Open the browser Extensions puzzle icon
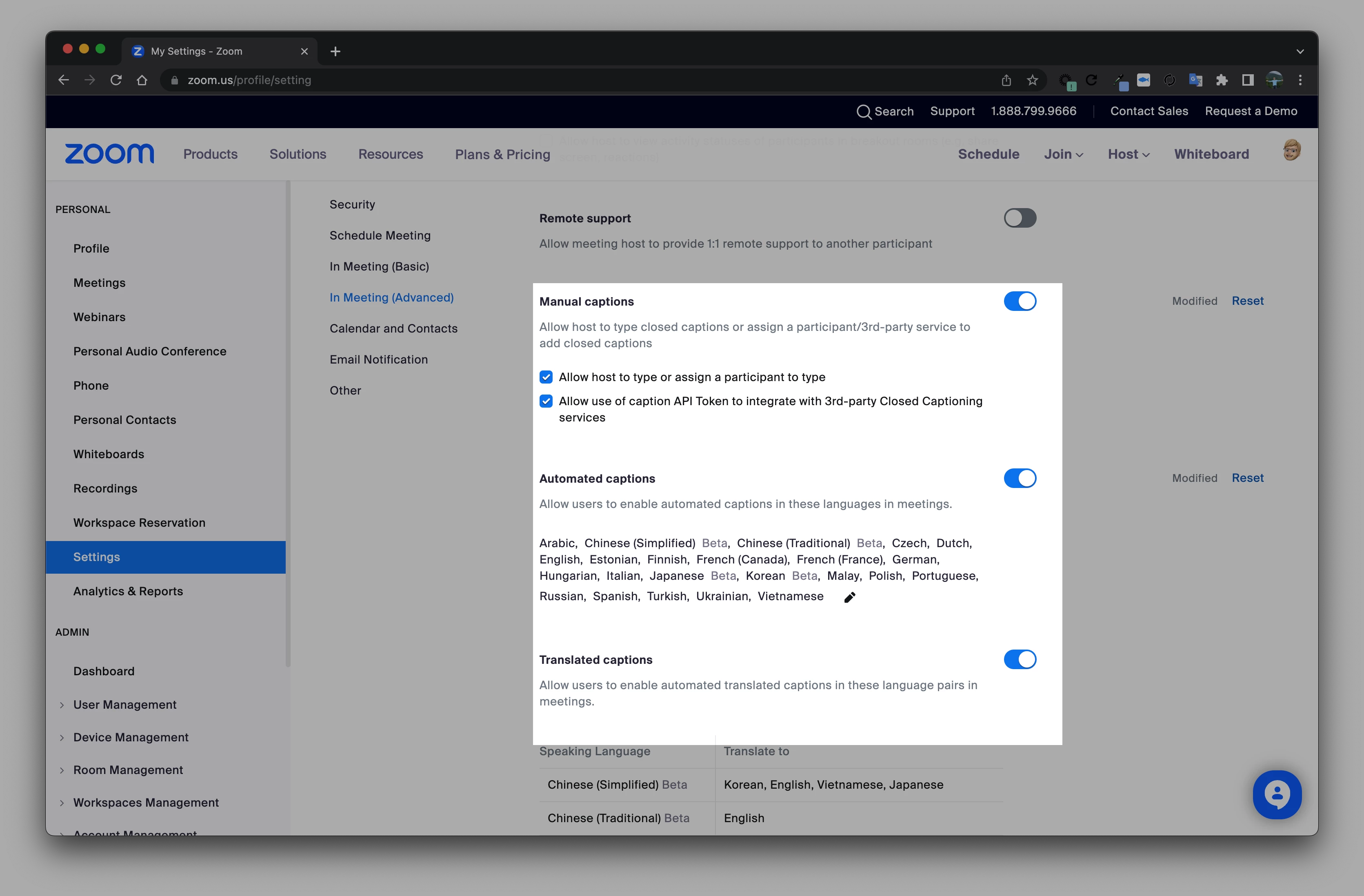 pos(1221,80)
